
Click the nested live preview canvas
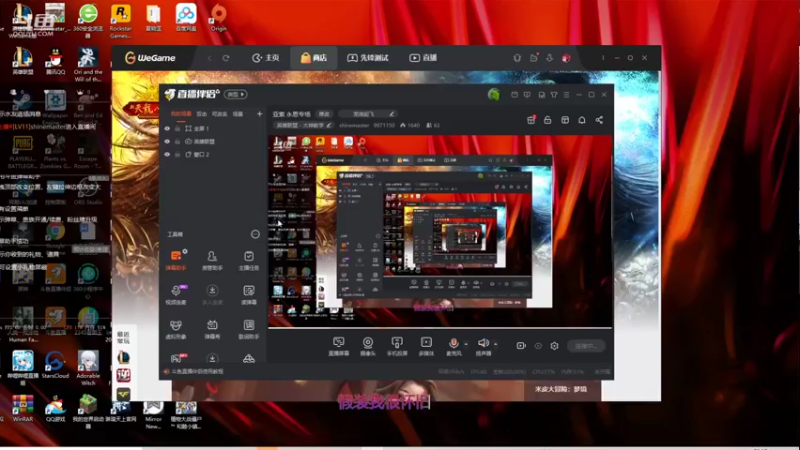tap(440, 231)
